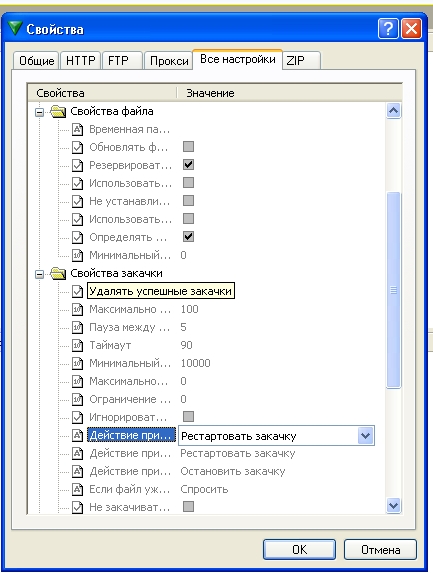
Task: Click the numeric icon next to 'Пауза между ...'
Action: 77,327
